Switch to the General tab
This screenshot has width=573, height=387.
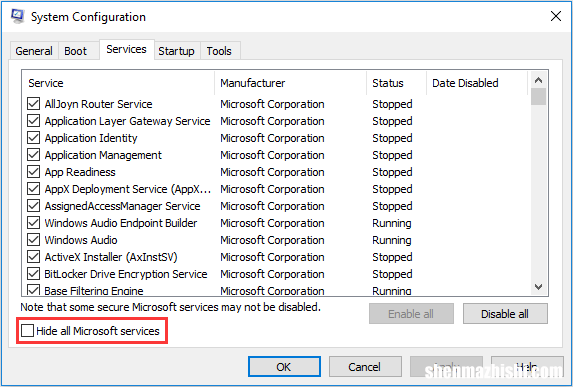[x=34, y=51]
